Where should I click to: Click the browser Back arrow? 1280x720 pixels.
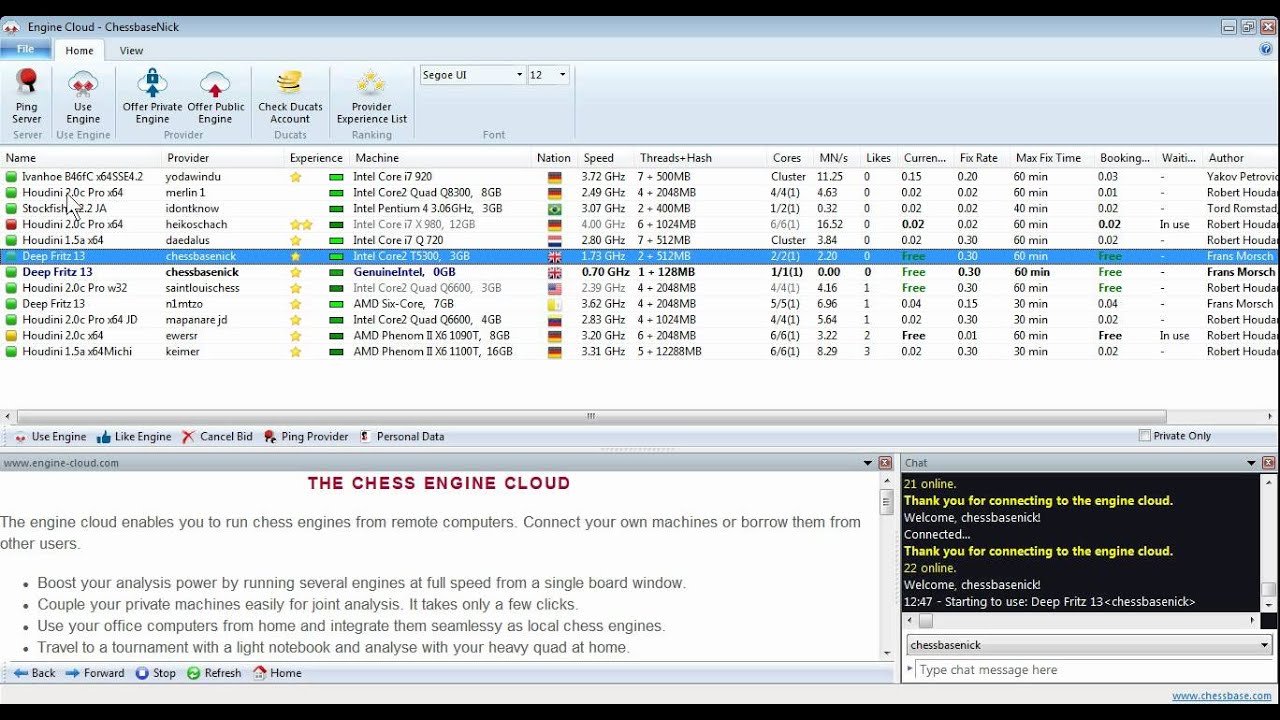pyautogui.click(x=21, y=673)
